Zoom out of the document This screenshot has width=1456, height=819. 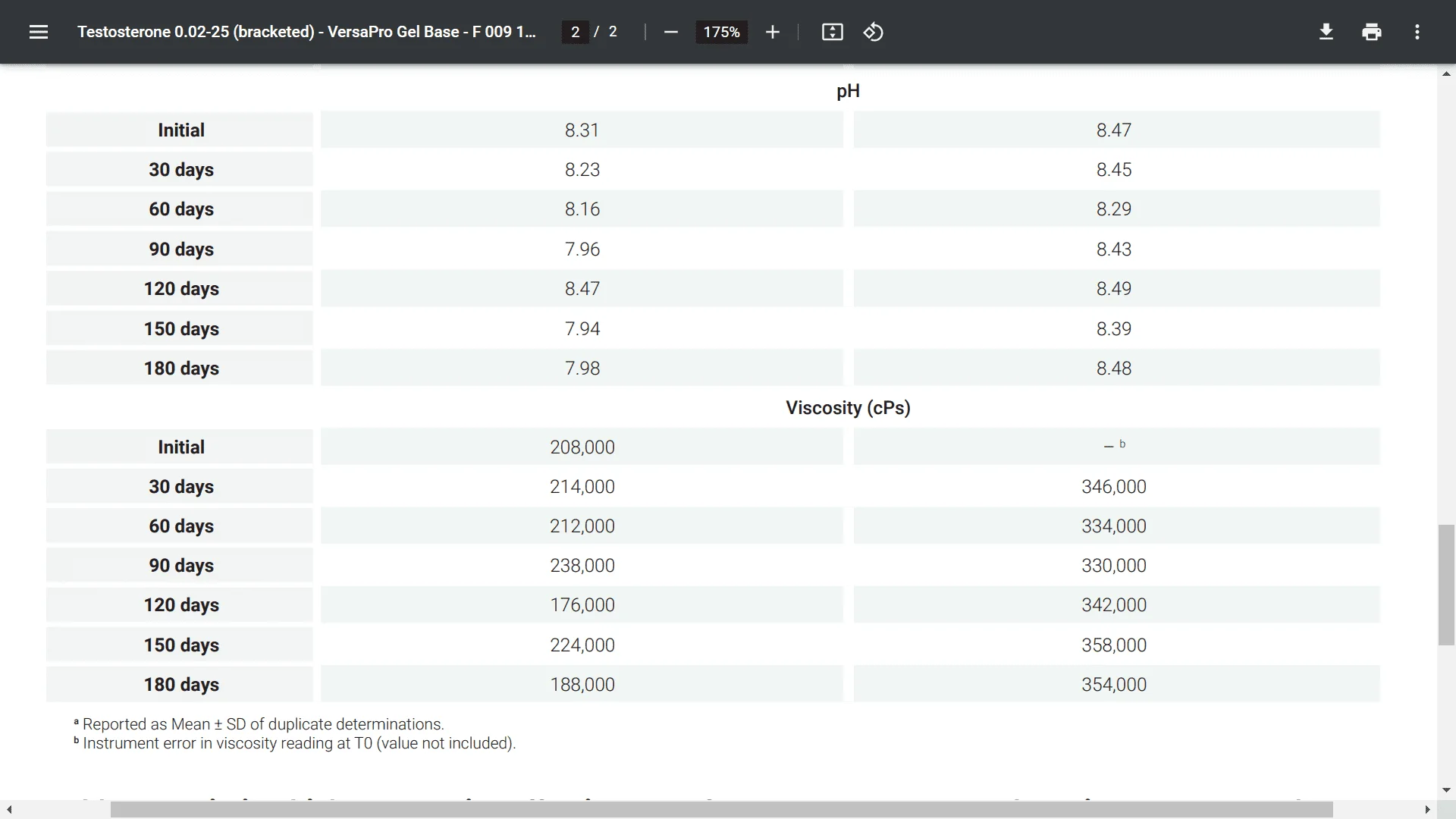pyautogui.click(x=670, y=32)
